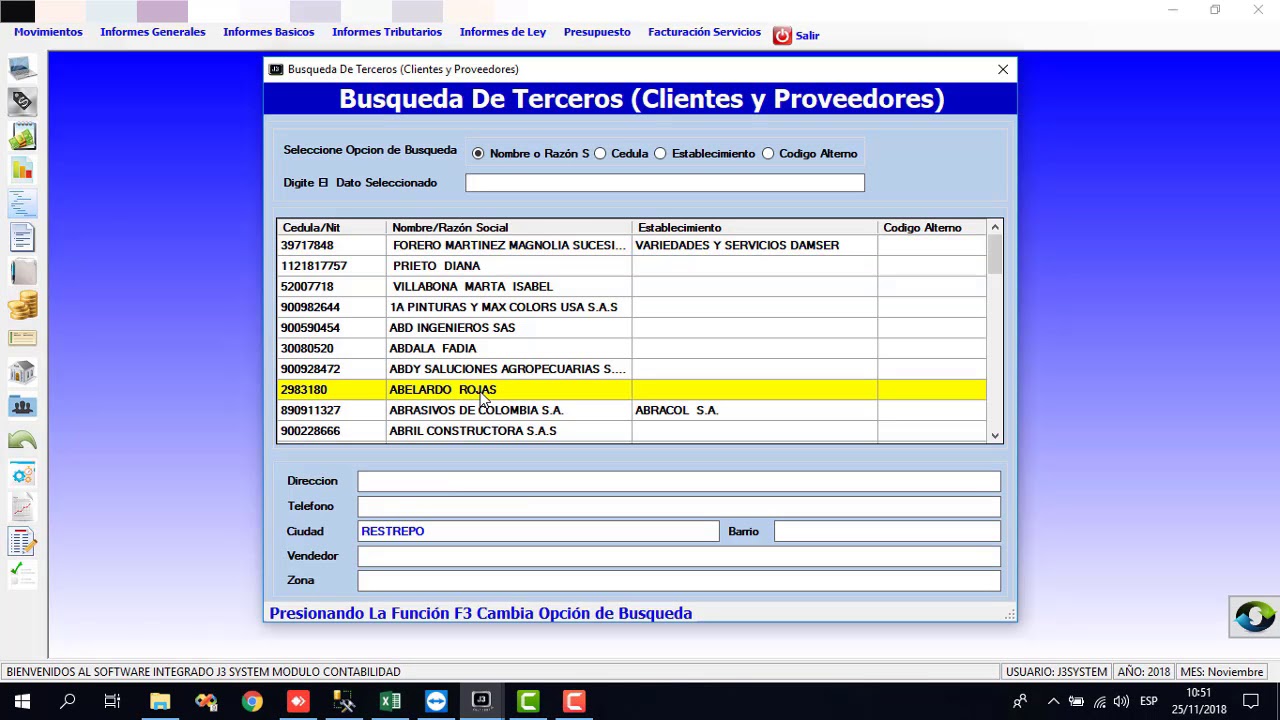Viewport: 1280px width, 720px height.
Task: Click the Digite El Dato Seleccionado input
Action: [665, 183]
